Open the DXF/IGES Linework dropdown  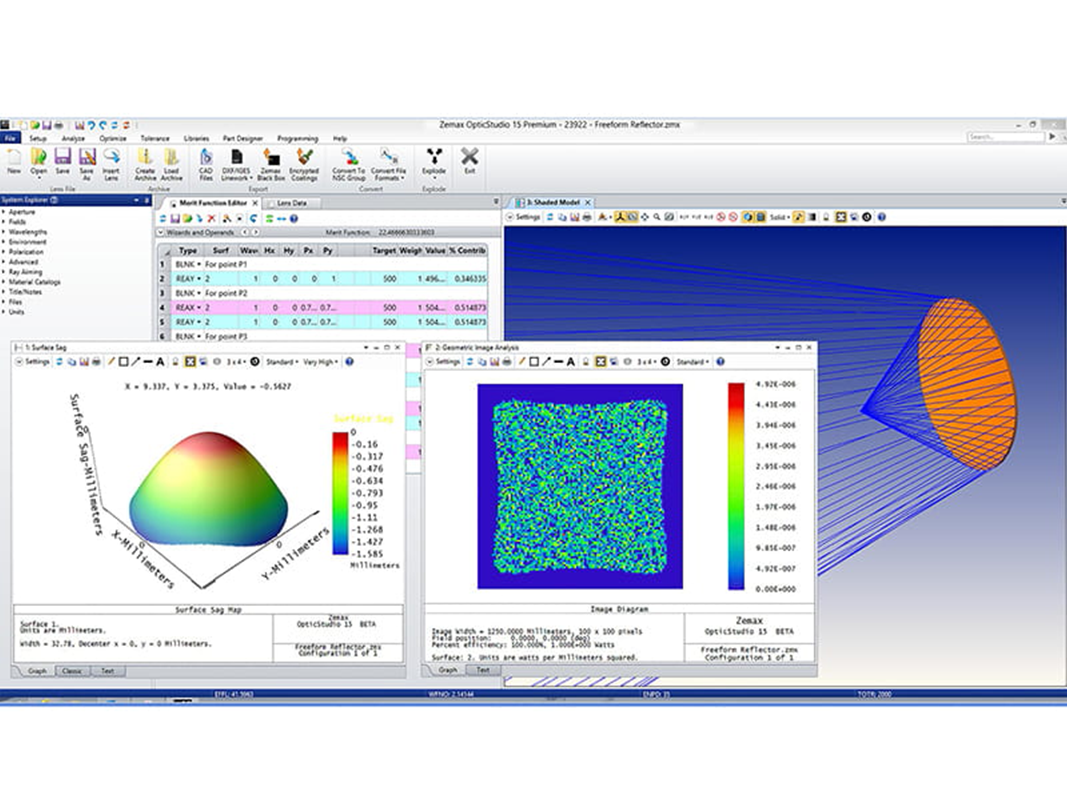point(236,165)
